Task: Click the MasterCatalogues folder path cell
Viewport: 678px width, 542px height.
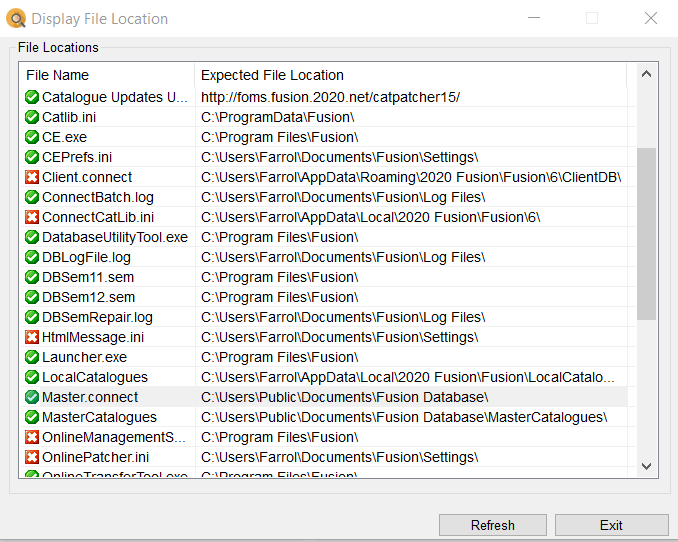Action: pyautogui.click(x=404, y=417)
